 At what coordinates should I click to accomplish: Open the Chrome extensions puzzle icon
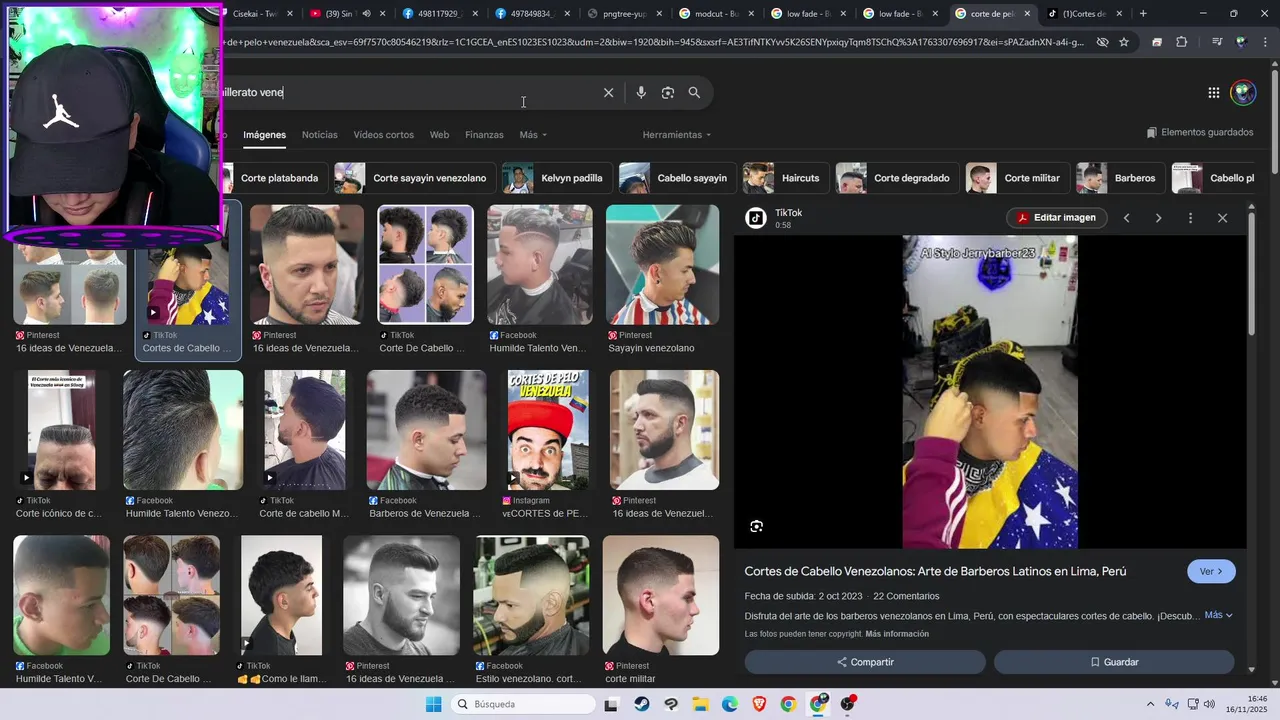[1182, 42]
